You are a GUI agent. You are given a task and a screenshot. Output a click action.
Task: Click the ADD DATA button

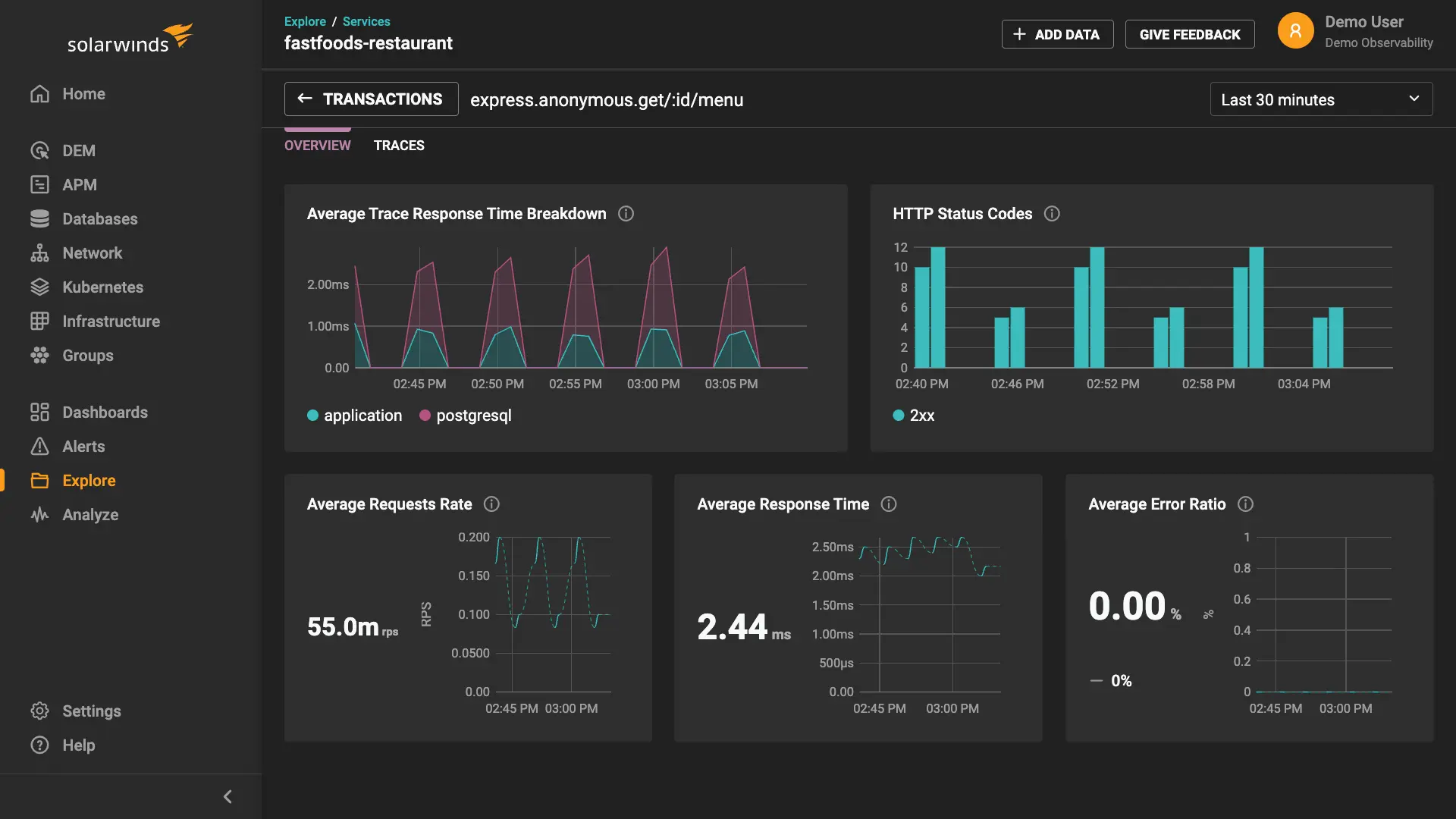(x=1057, y=34)
